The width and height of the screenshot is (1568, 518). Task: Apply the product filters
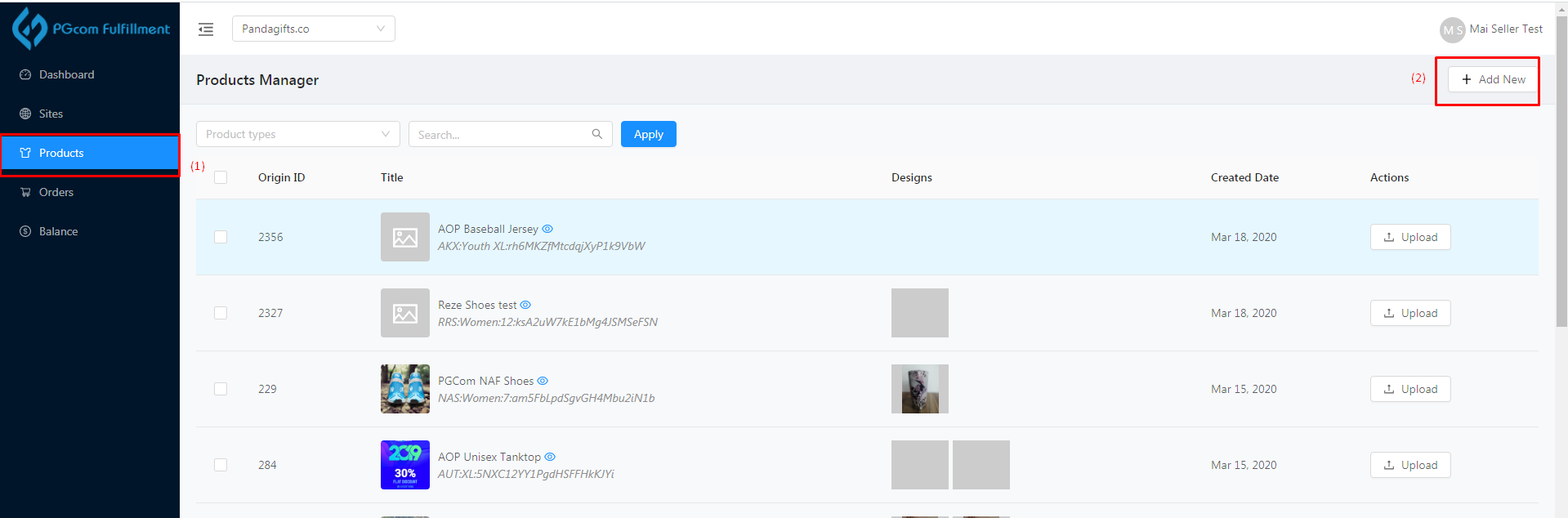pyautogui.click(x=648, y=134)
